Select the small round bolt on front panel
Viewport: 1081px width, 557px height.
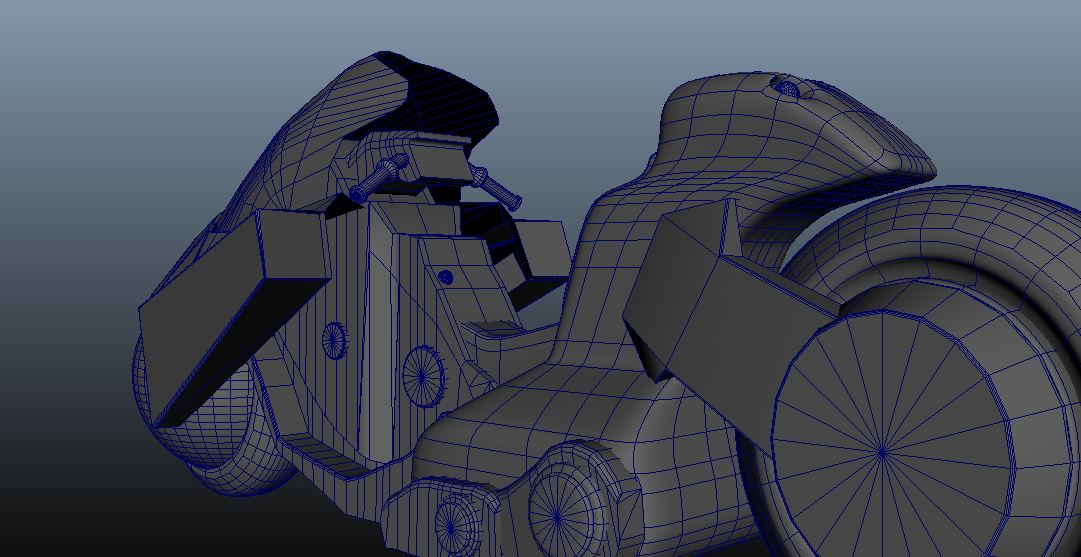click(x=445, y=277)
